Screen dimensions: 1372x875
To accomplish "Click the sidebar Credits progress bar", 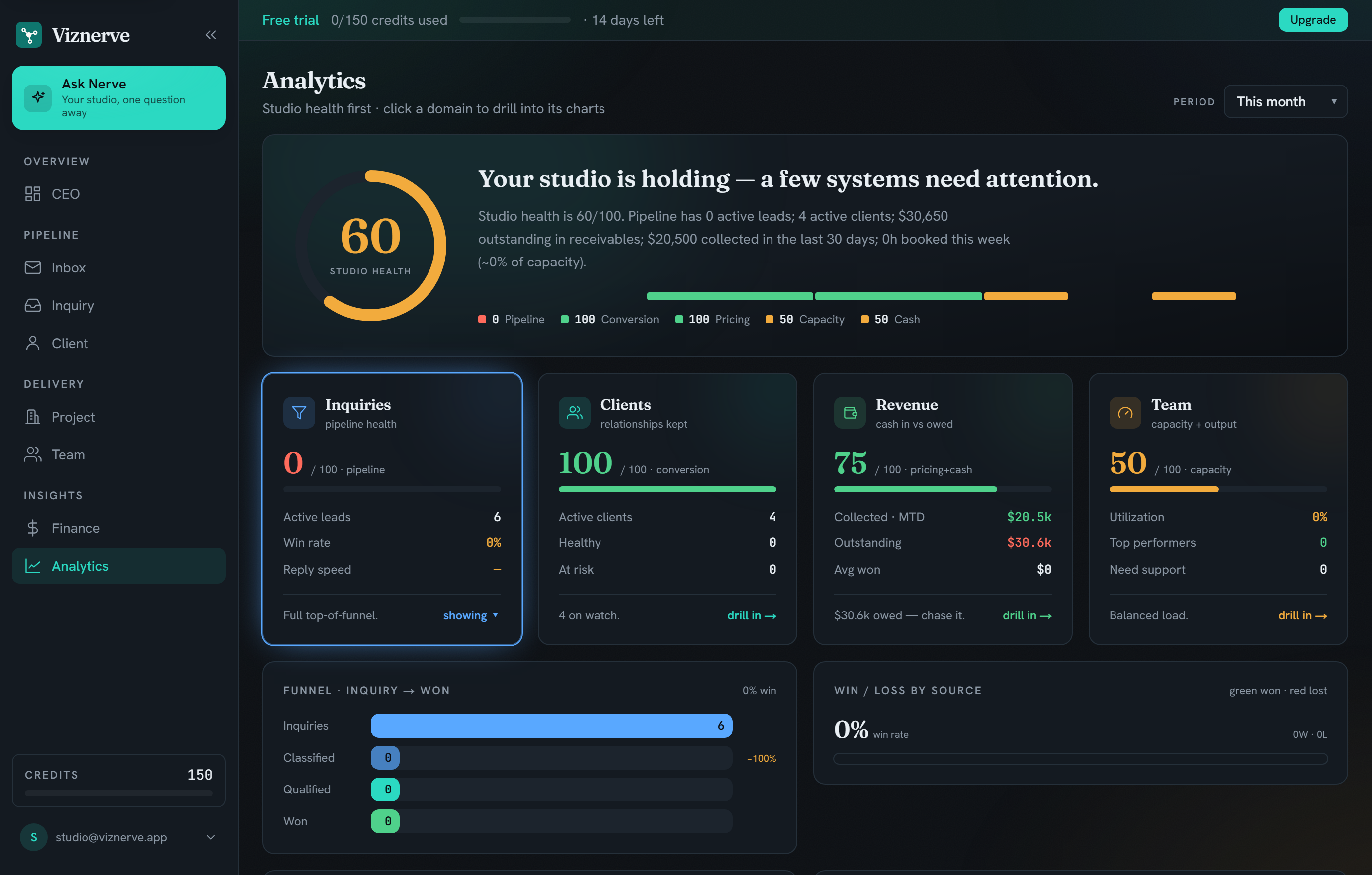I will (x=118, y=793).
